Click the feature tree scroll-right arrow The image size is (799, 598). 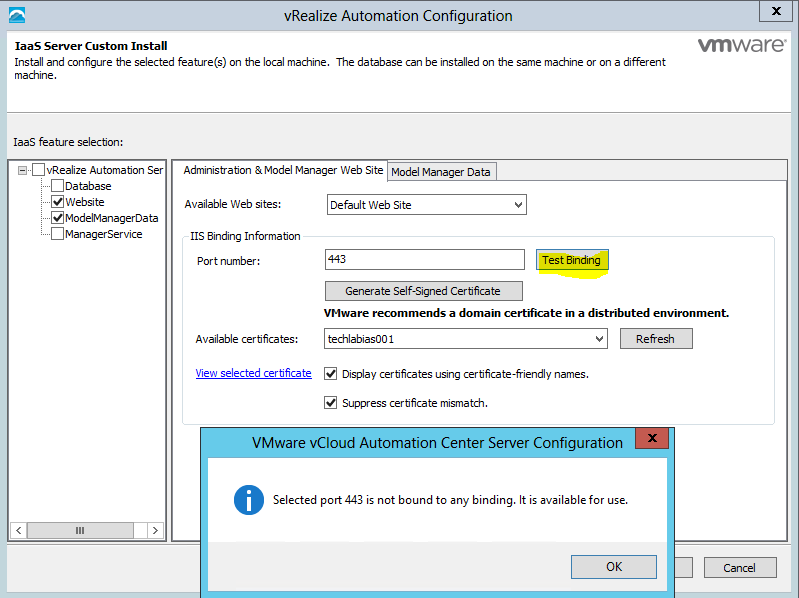pyautogui.click(x=155, y=530)
